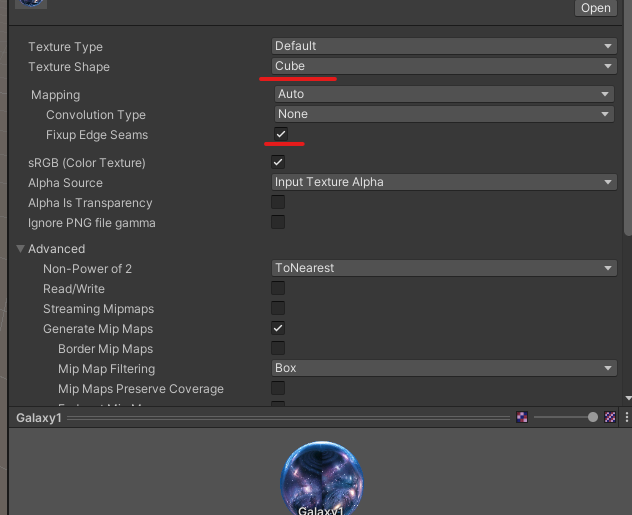Click the Fixup Edge Seams label

tap(97, 135)
